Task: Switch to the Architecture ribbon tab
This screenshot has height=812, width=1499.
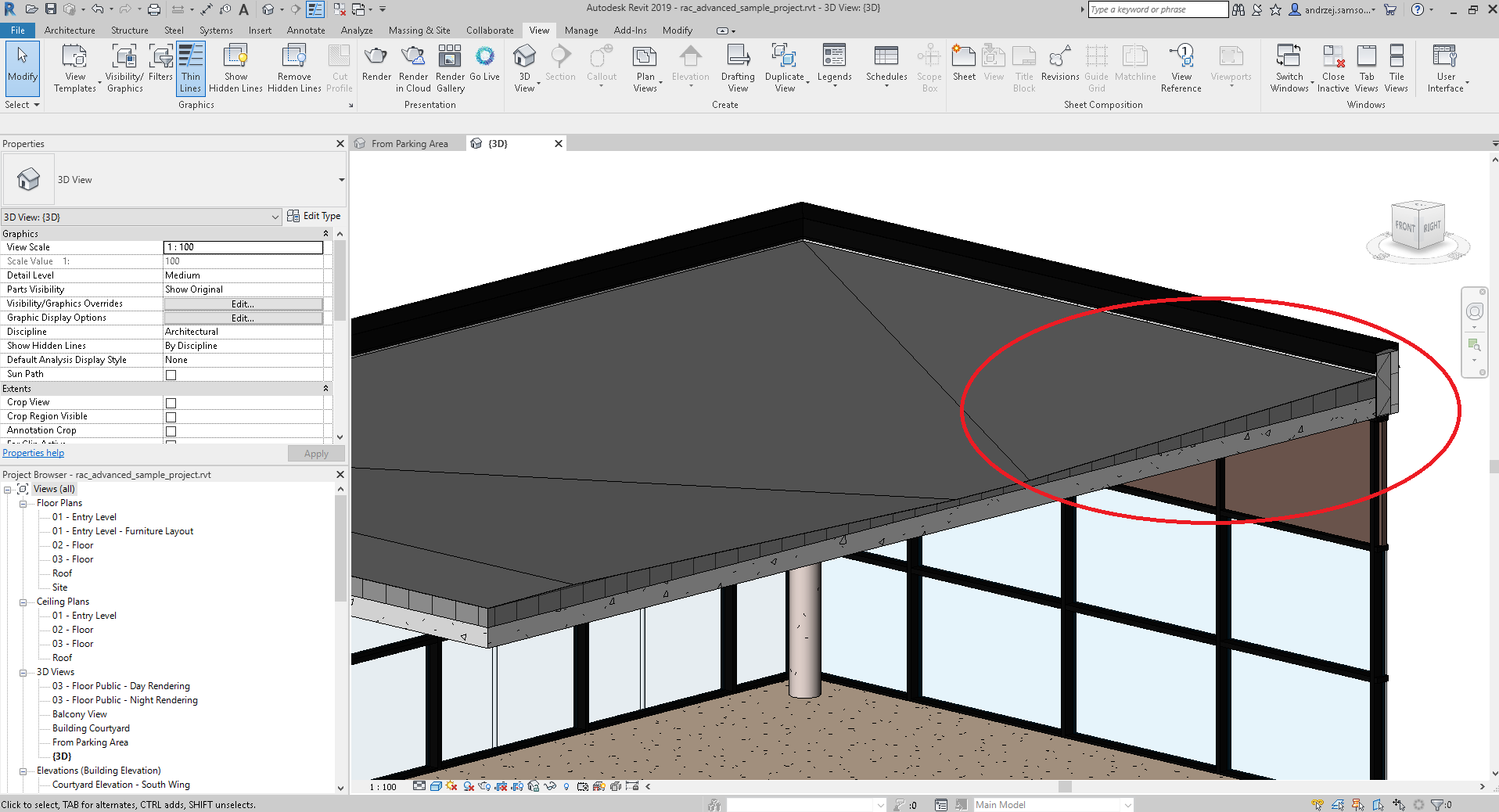Action: pyautogui.click(x=70, y=31)
